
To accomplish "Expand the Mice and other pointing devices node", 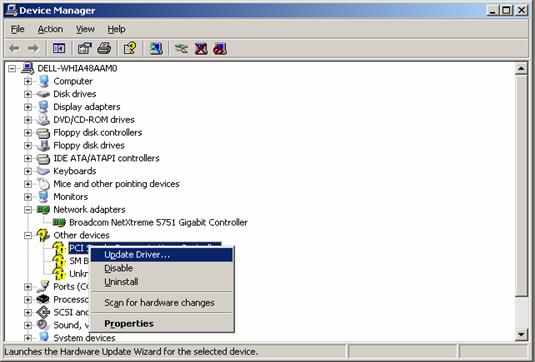I will pos(28,184).
